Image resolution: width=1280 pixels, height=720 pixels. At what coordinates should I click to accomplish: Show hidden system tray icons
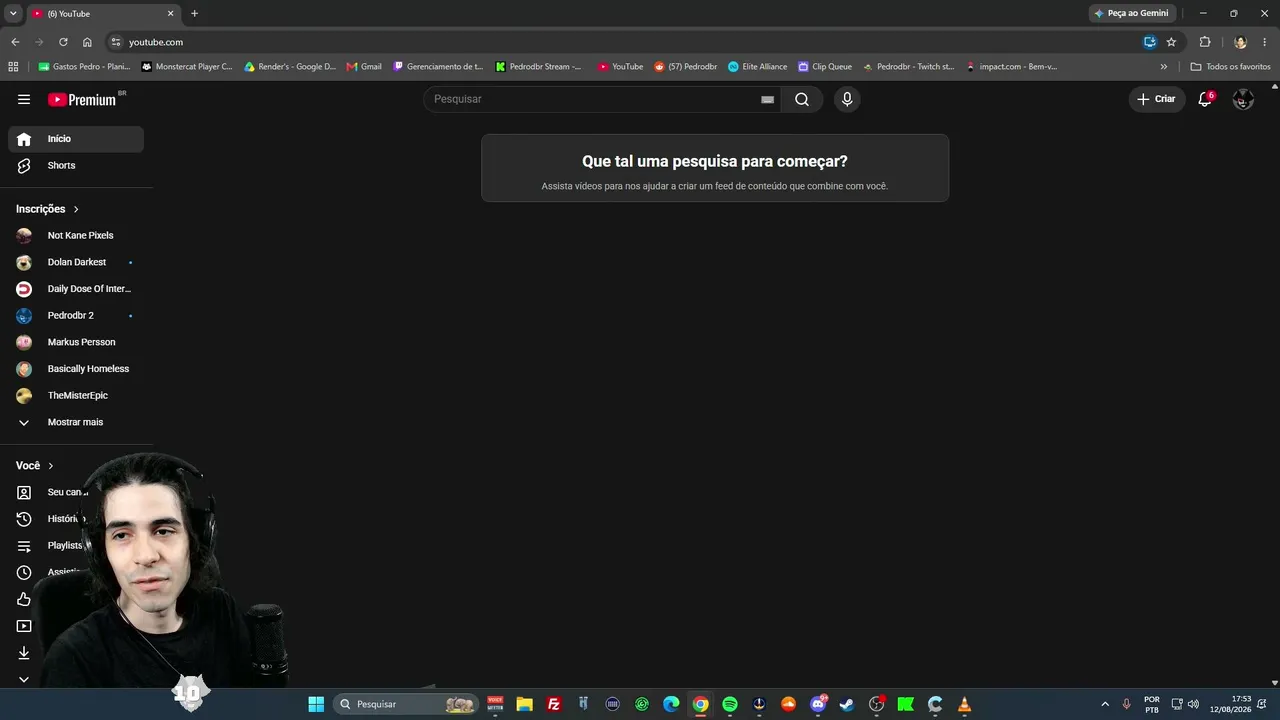[x=1105, y=704]
